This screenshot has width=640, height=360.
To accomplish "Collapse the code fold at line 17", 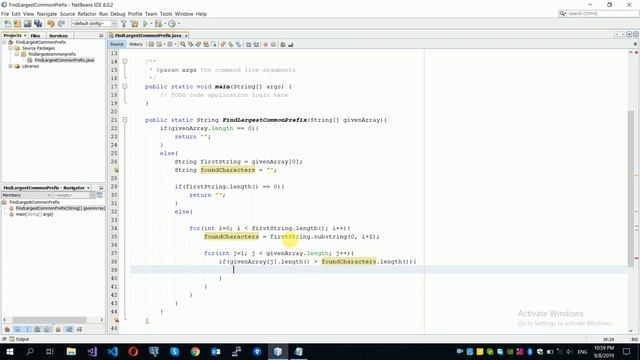I will pos(125,87).
